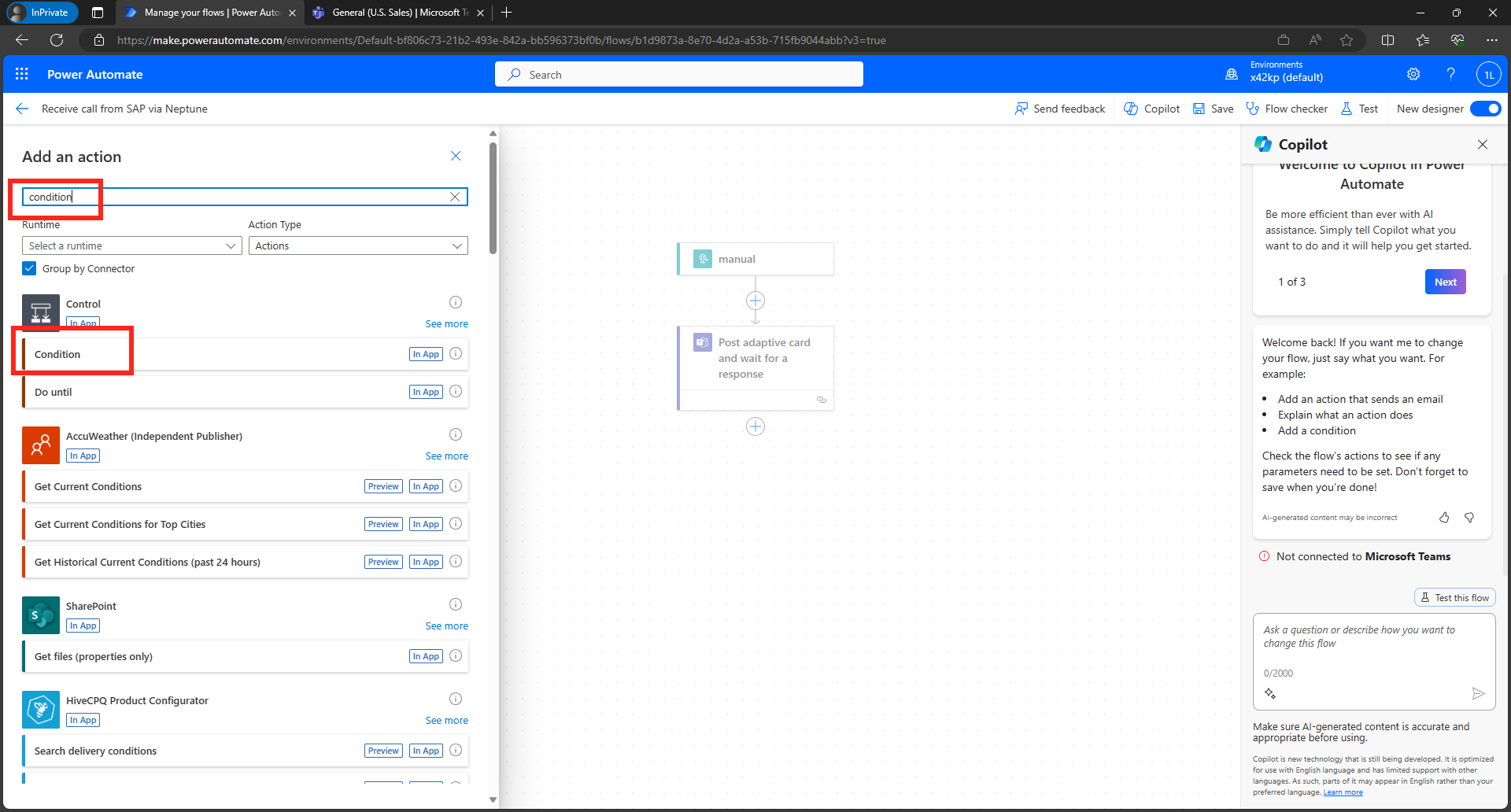Click See more for AccuWeather connector
Viewport: 1511px width, 812px height.
pos(446,456)
